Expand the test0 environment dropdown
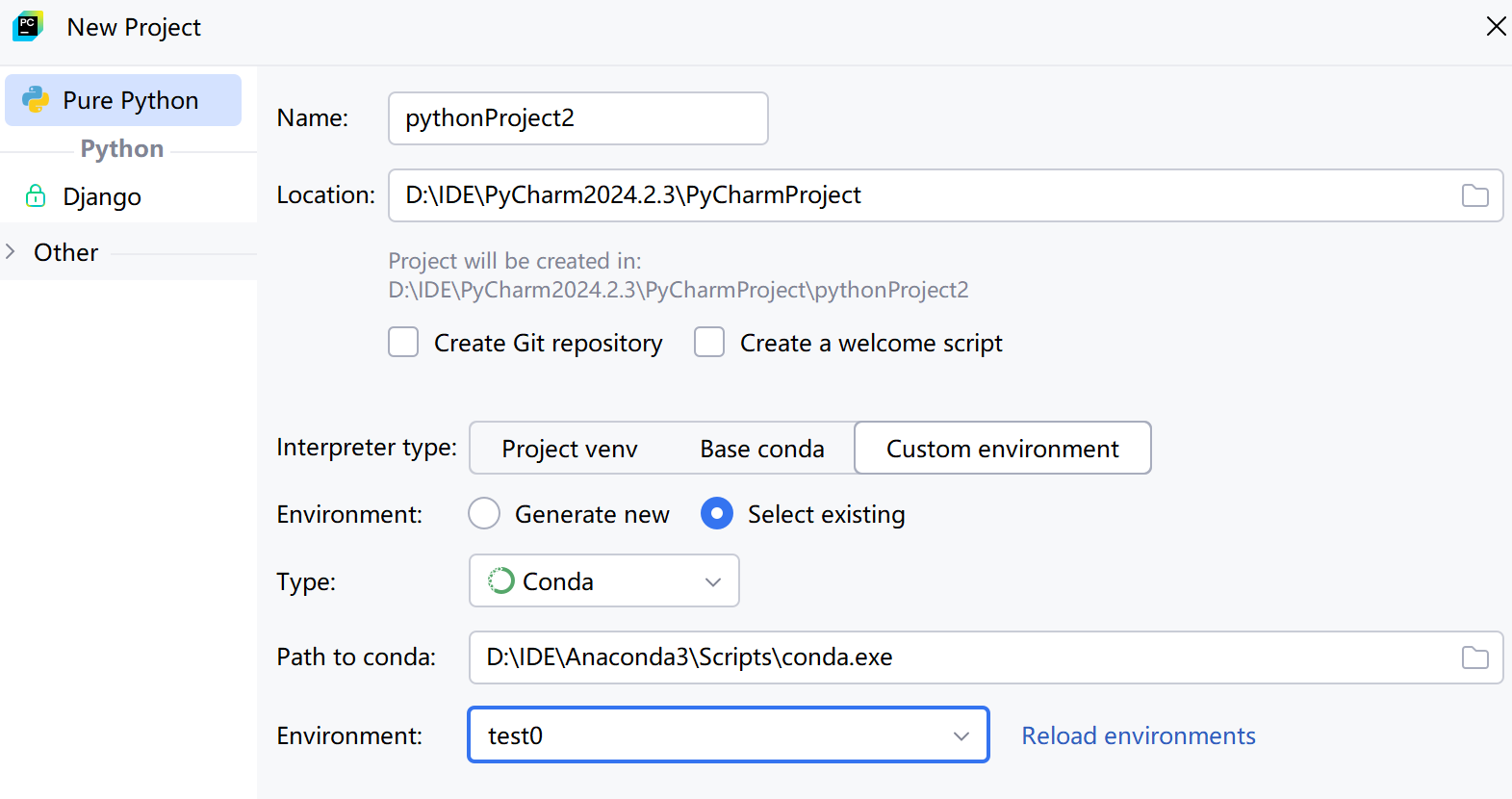This screenshot has height=799, width=1512. coord(961,736)
